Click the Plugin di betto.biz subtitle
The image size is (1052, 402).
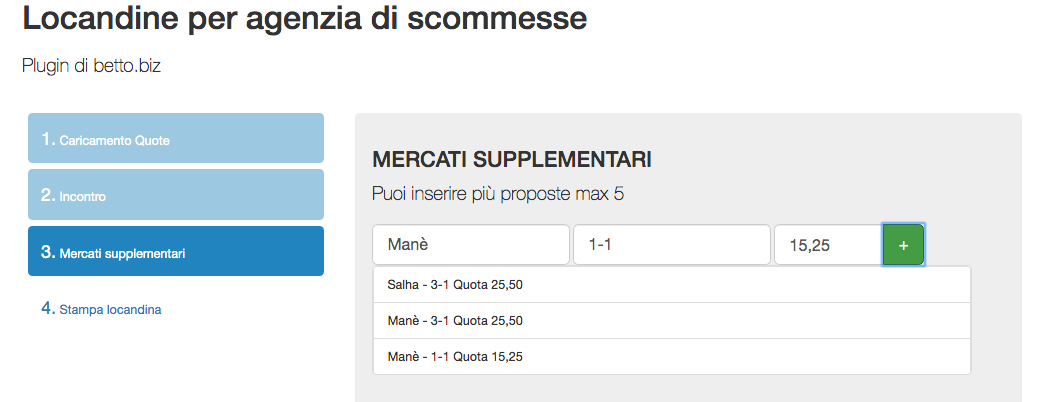click(x=91, y=67)
